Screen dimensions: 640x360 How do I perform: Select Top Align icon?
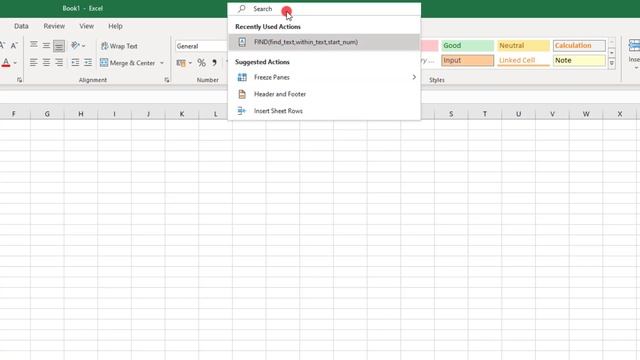click(x=33, y=45)
